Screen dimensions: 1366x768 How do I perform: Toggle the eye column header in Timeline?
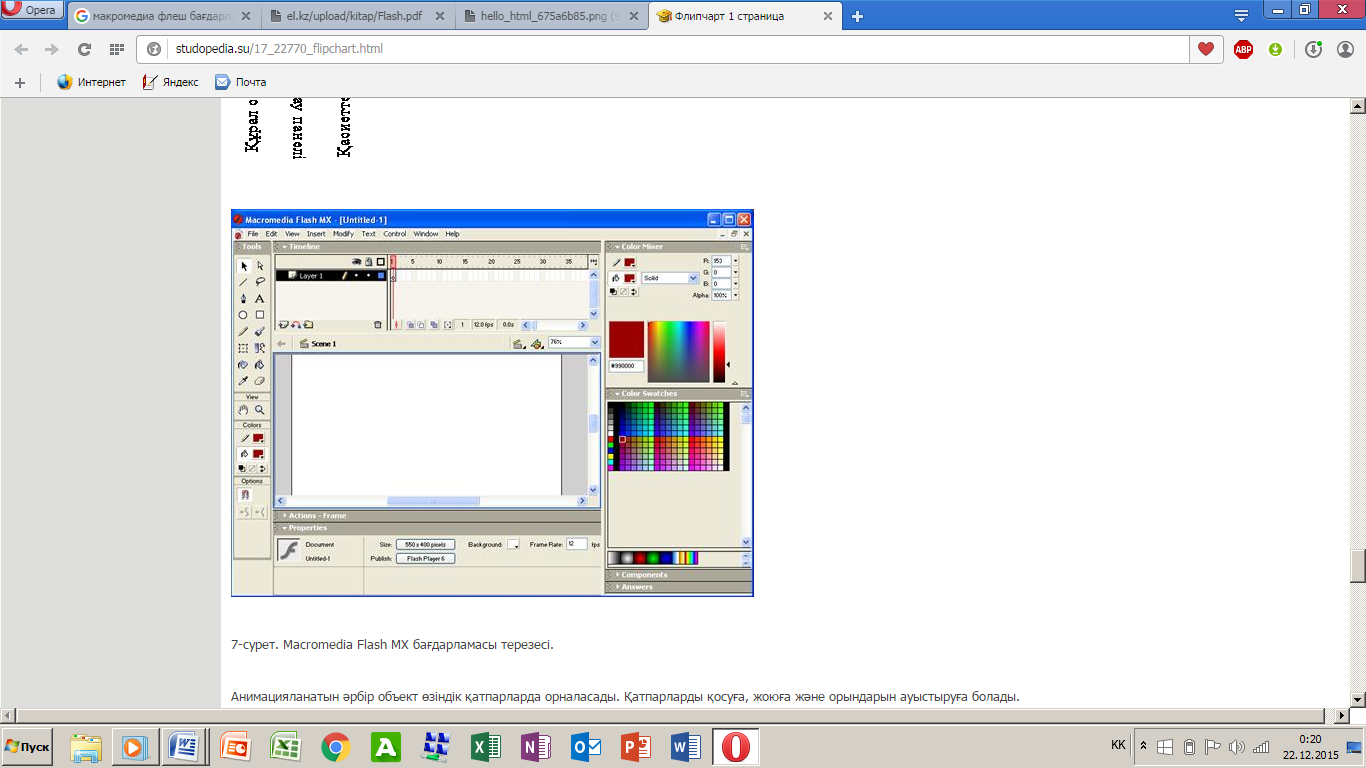click(356, 262)
